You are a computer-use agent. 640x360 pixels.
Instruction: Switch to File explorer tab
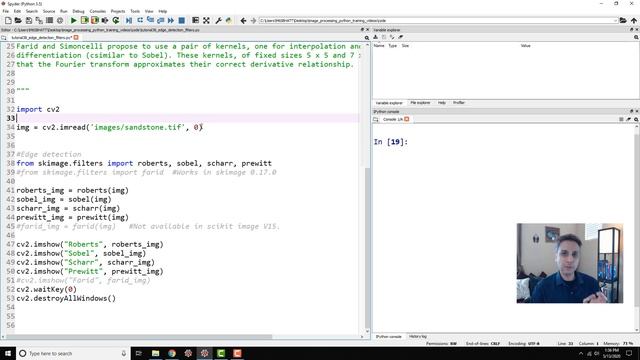coord(420,103)
